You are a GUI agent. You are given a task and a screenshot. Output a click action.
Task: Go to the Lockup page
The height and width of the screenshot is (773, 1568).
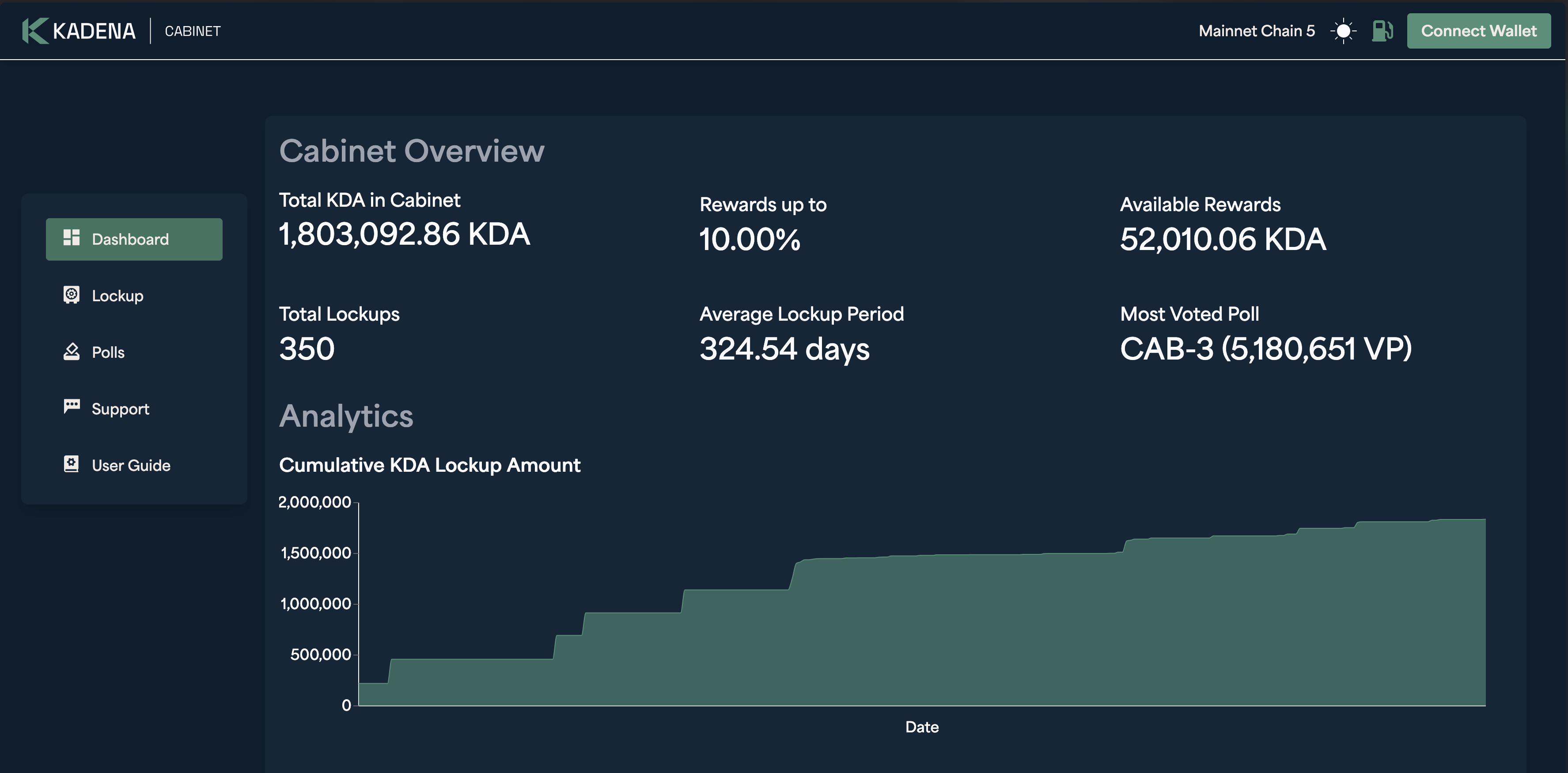[x=134, y=296]
